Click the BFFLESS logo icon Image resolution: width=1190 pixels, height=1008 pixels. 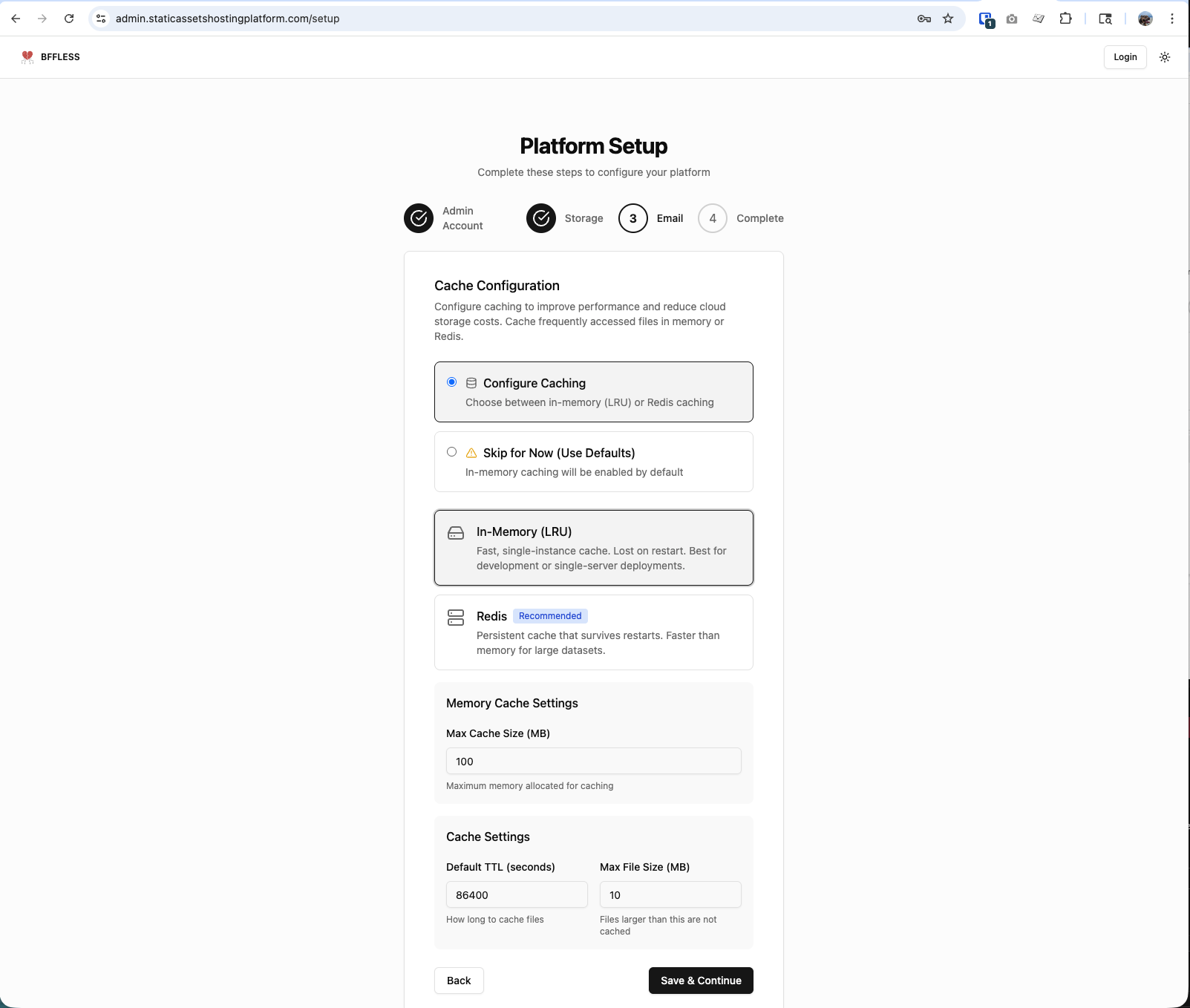(27, 57)
